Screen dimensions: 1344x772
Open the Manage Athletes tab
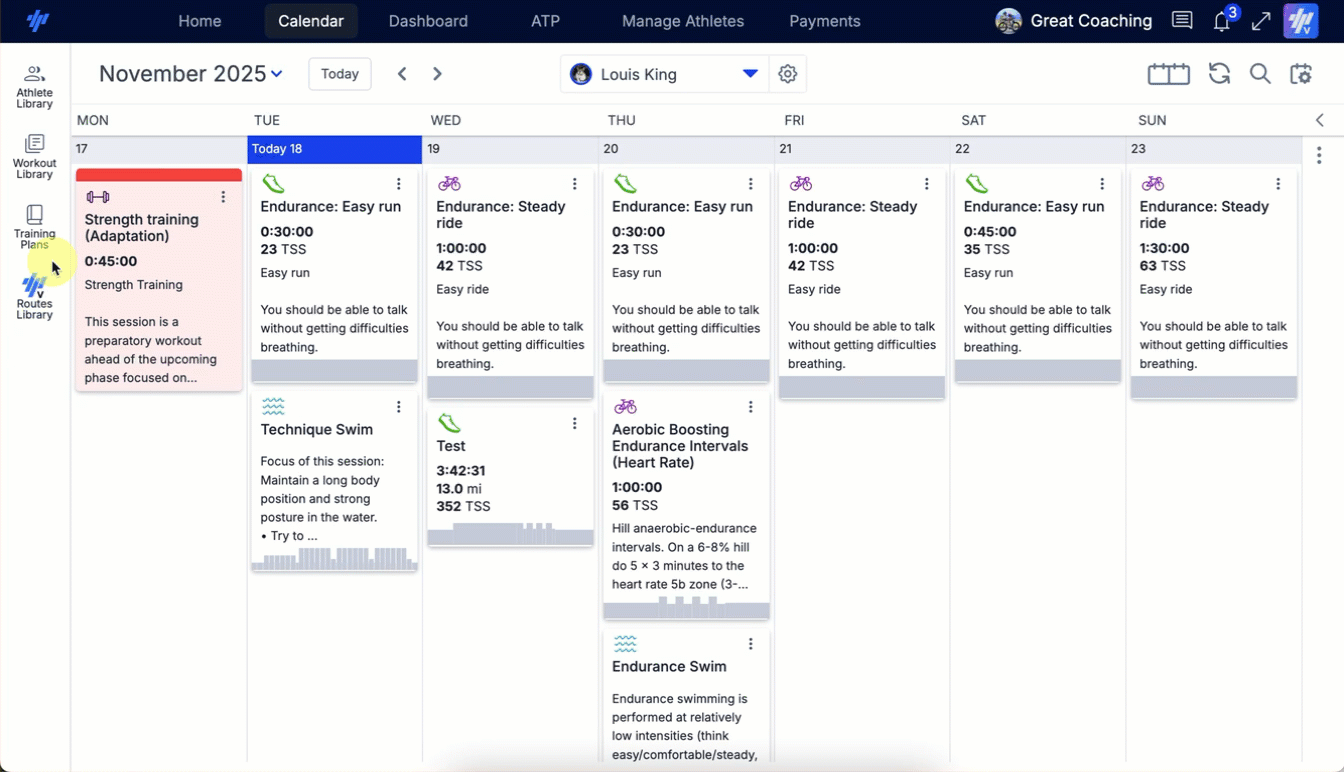coord(683,21)
